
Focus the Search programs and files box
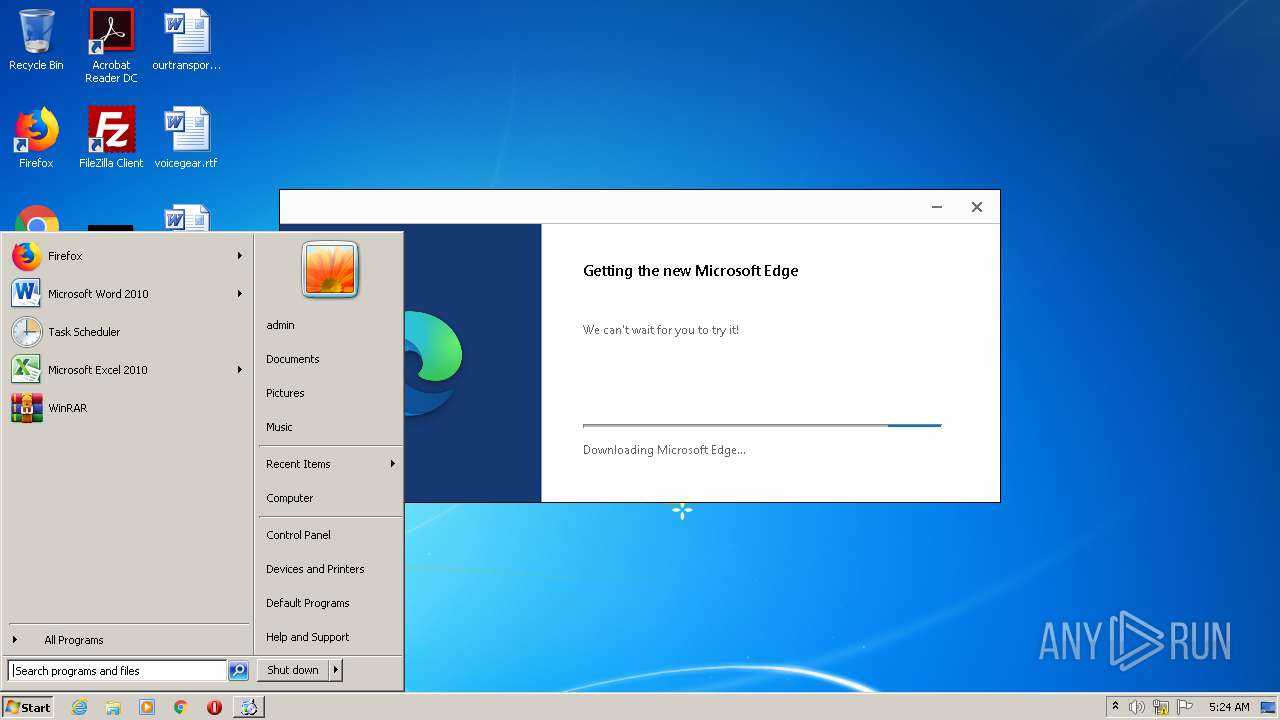(x=117, y=671)
